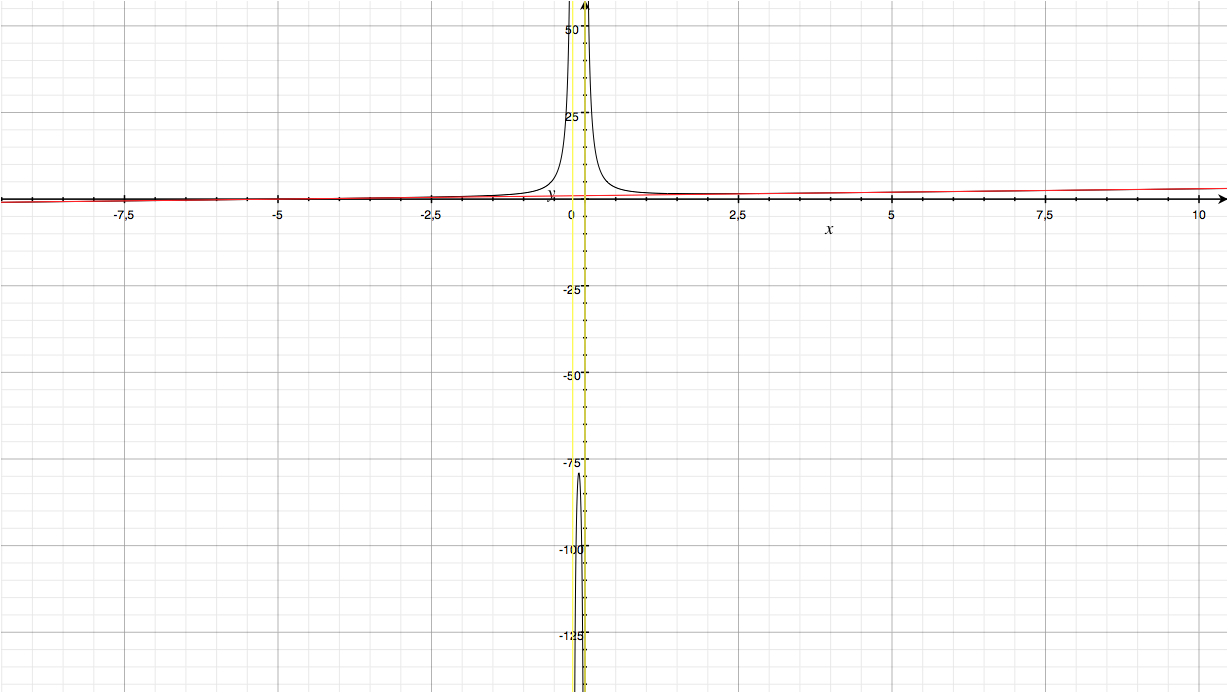Click the "-125" y-axis tick label
The height and width of the screenshot is (693, 1228).
click(567, 636)
